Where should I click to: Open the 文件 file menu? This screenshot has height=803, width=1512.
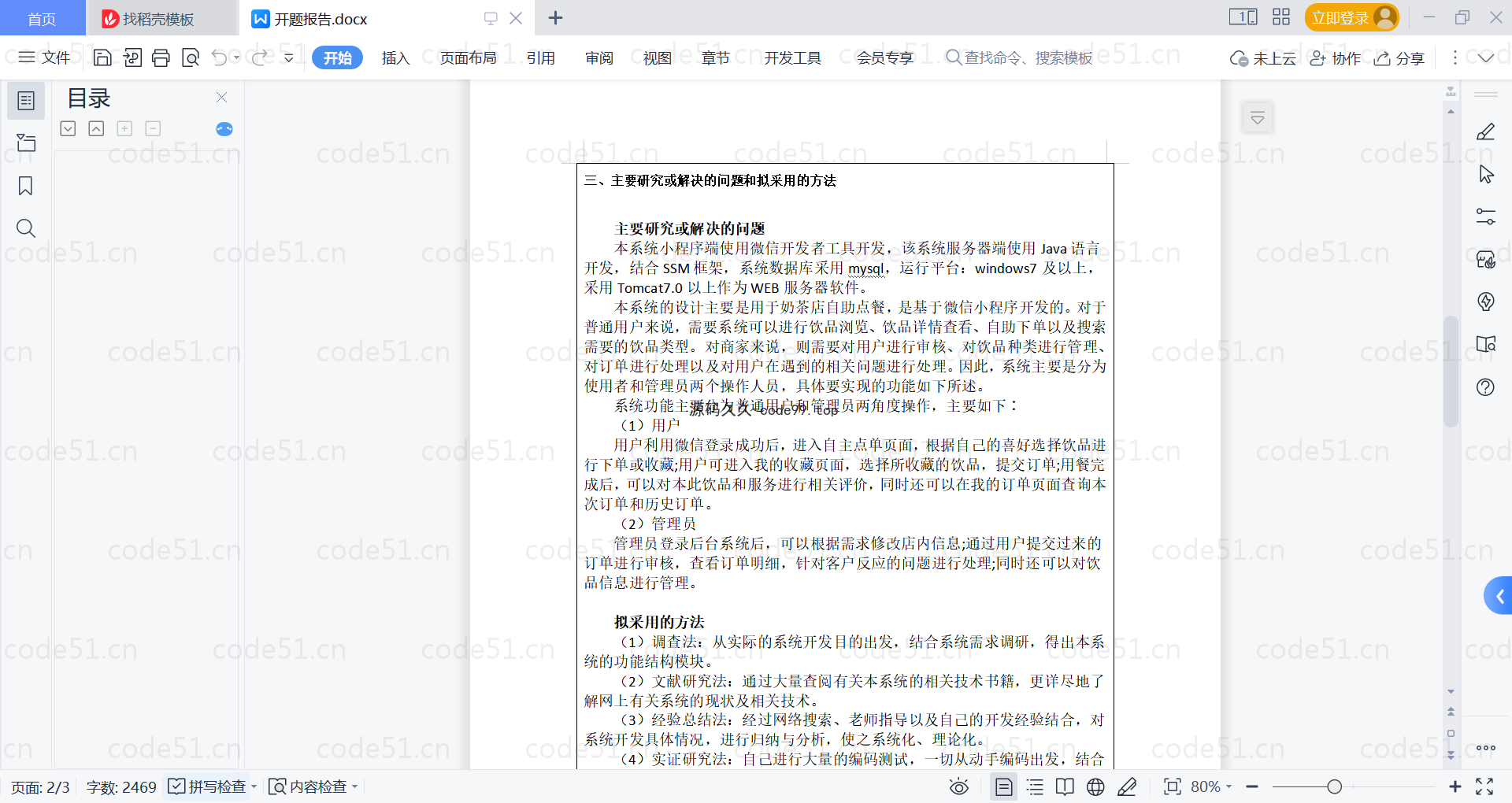[x=45, y=57]
